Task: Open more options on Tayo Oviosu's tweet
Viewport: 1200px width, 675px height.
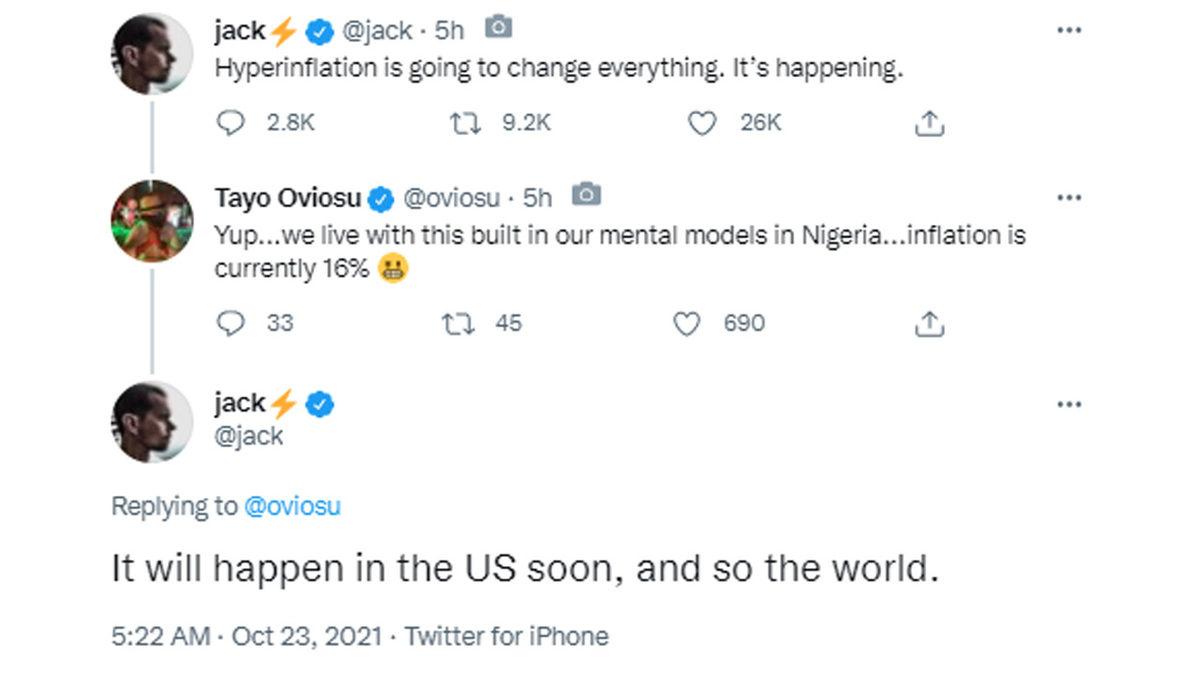Action: pyautogui.click(x=1069, y=197)
